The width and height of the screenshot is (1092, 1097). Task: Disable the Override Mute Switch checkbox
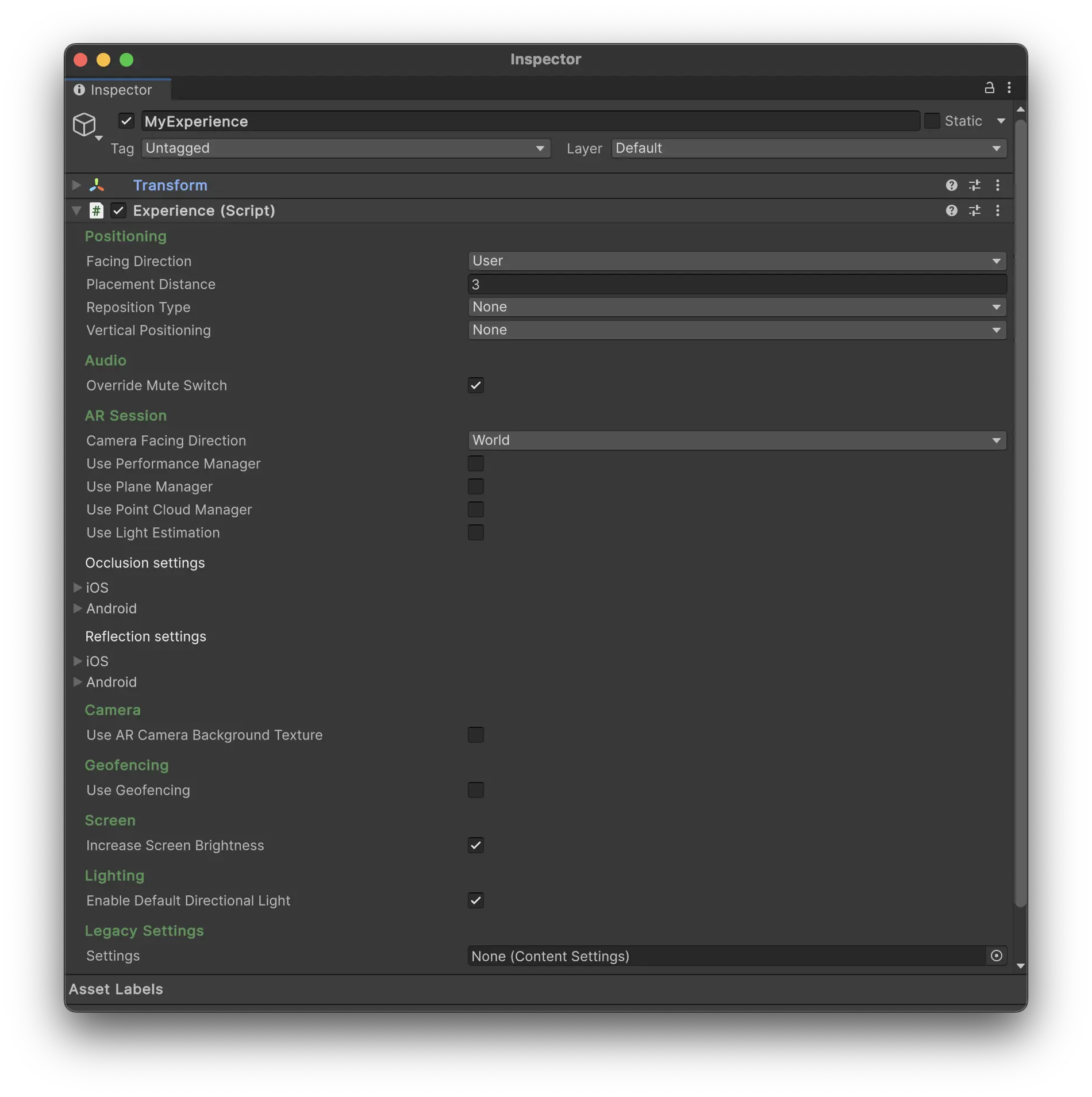(475, 385)
